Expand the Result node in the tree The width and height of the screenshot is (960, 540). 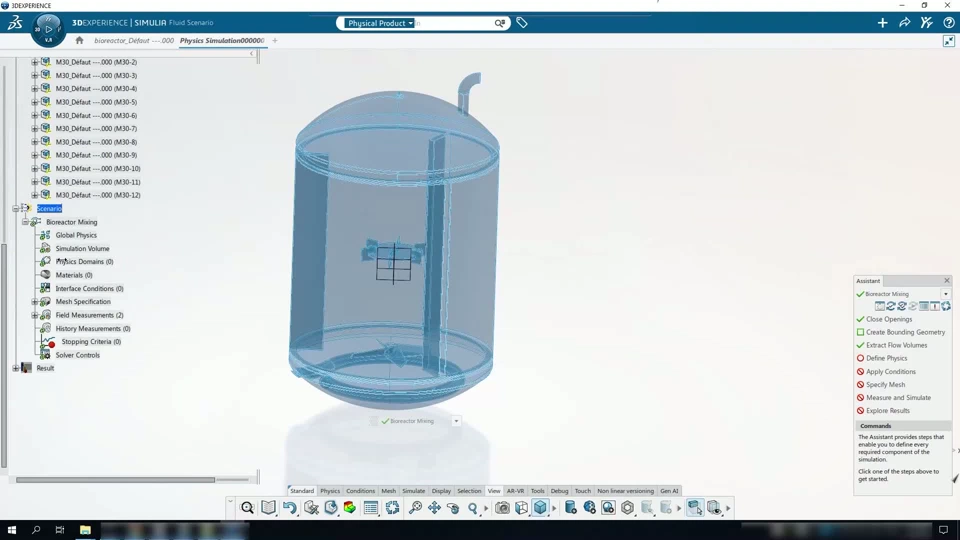[x=16, y=369]
